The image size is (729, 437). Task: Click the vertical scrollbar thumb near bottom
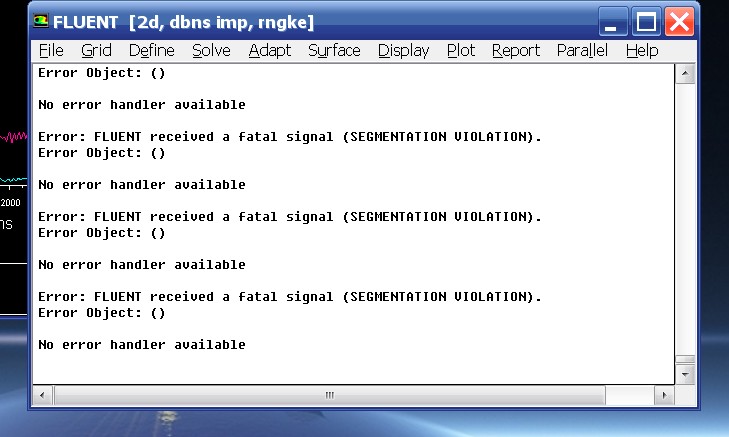tap(685, 360)
